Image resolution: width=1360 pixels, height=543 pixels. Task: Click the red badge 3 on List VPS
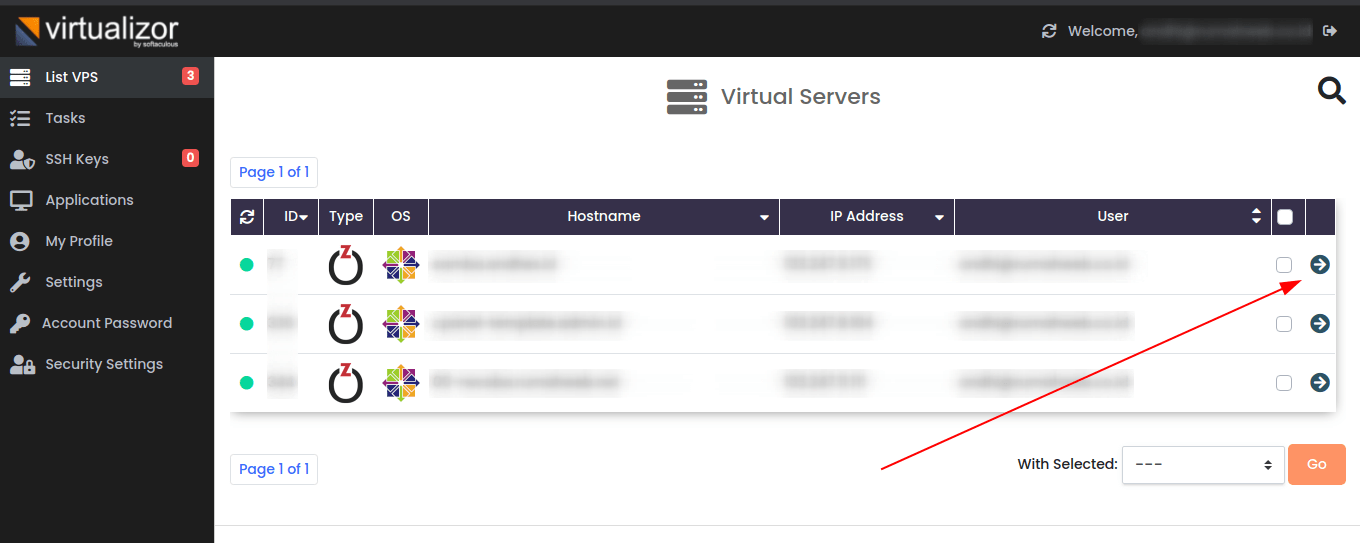pyautogui.click(x=190, y=76)
